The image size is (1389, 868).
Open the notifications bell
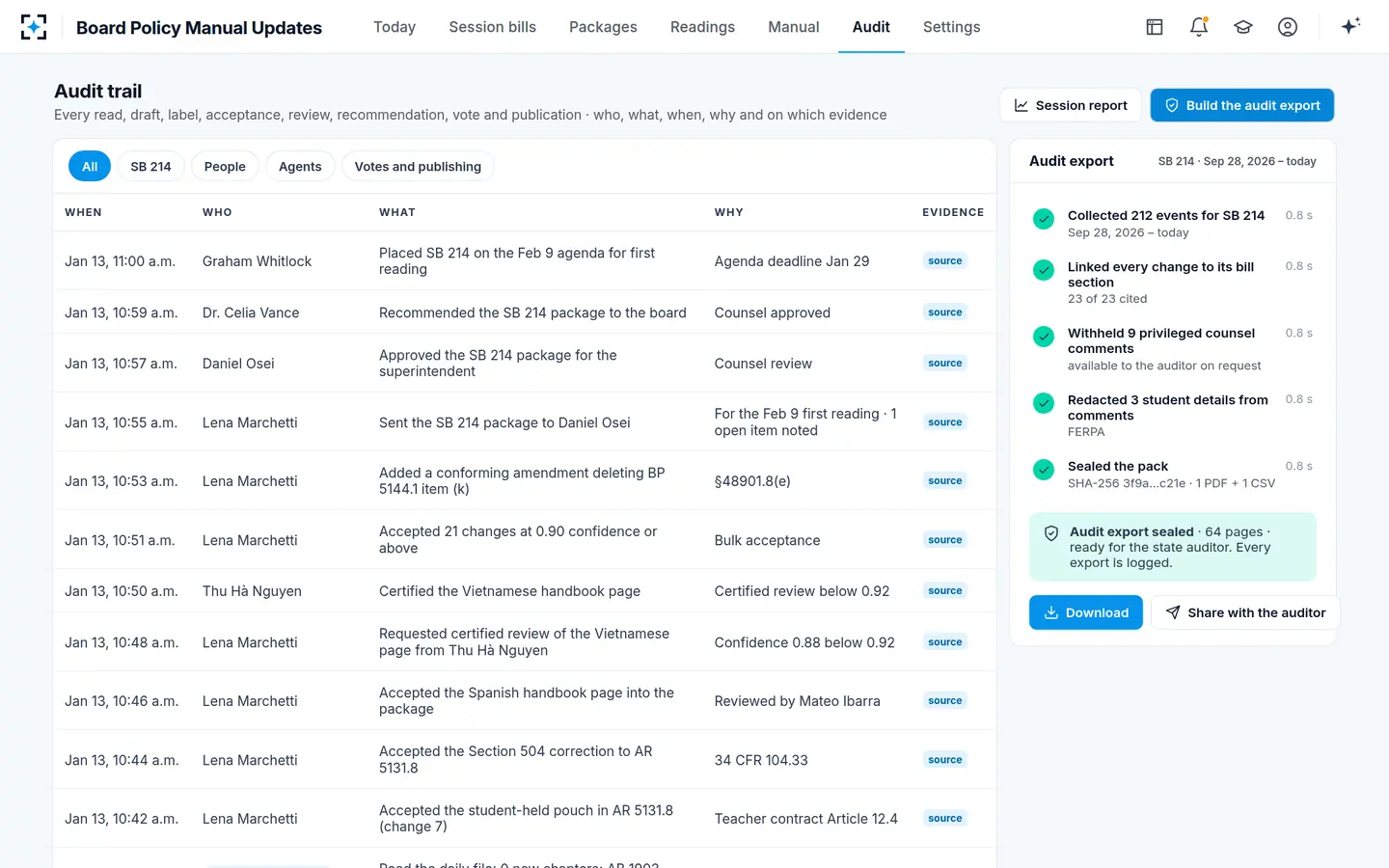point(1199,27)
